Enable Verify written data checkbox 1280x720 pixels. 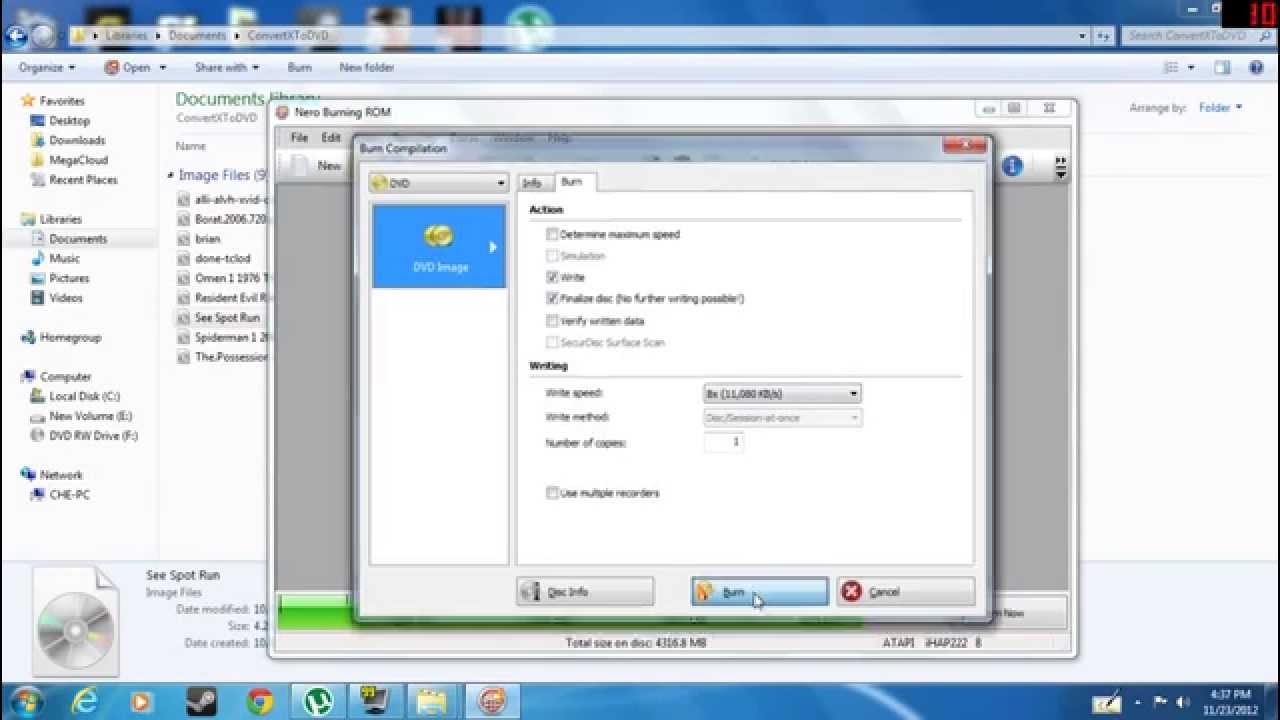552,321
